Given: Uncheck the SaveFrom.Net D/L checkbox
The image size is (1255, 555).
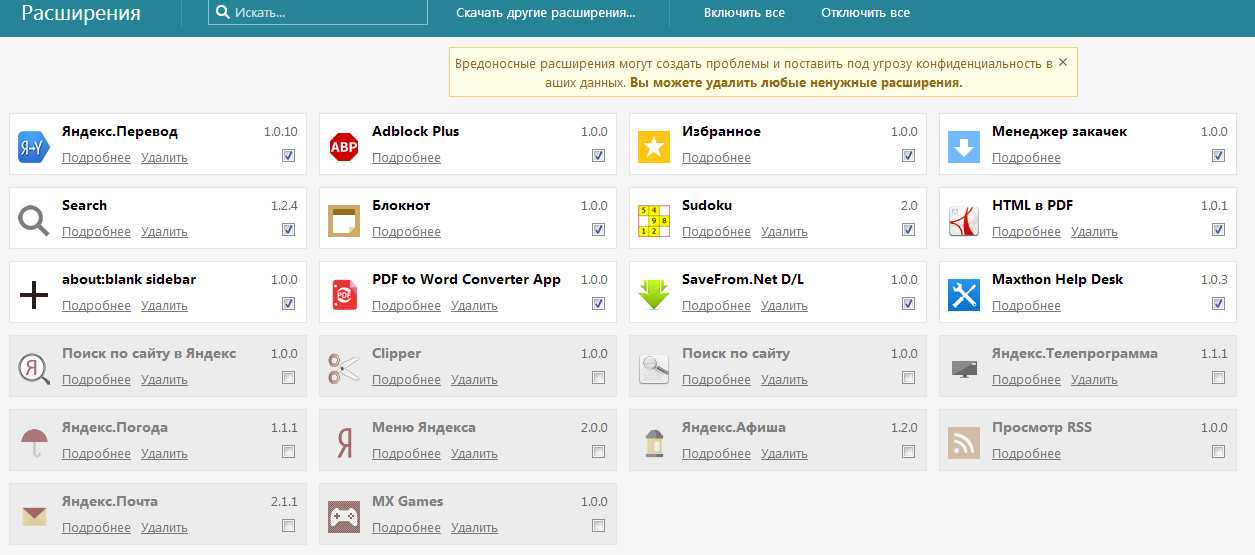Looking at the screenshot, I should point(908,304).
